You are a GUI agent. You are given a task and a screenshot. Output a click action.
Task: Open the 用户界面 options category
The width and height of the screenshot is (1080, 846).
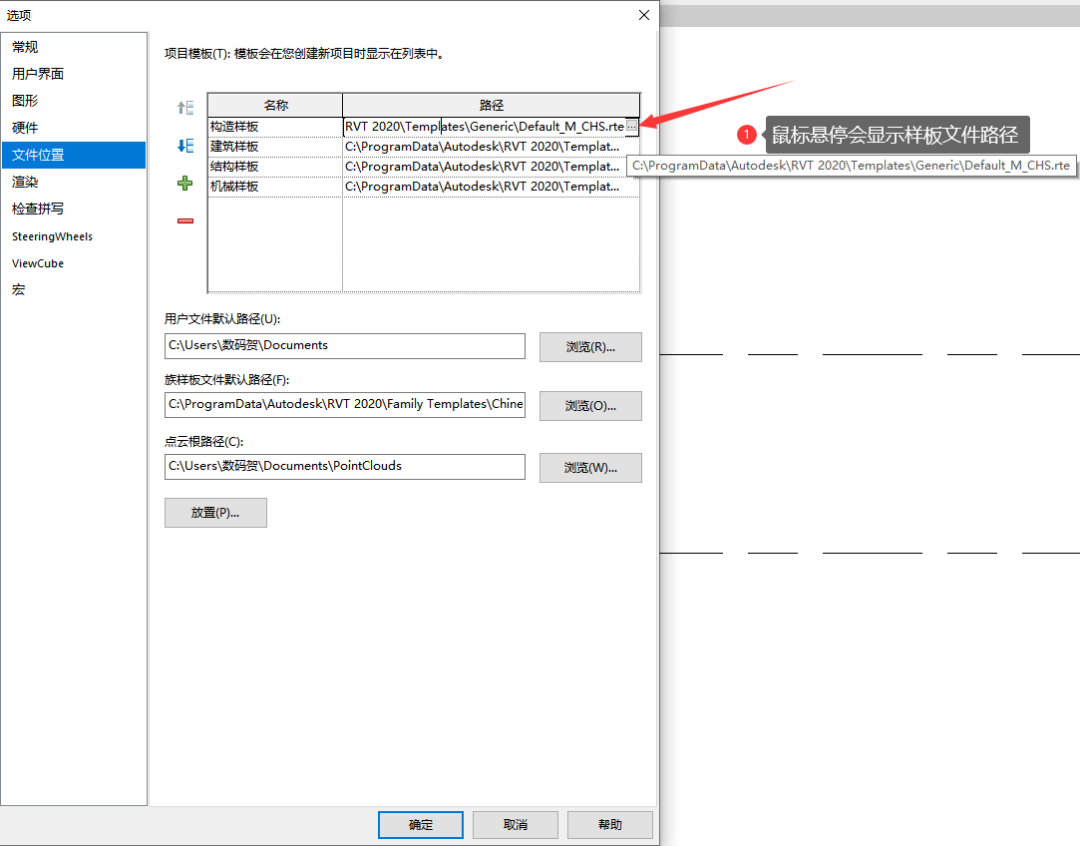(x=73, y=74)
